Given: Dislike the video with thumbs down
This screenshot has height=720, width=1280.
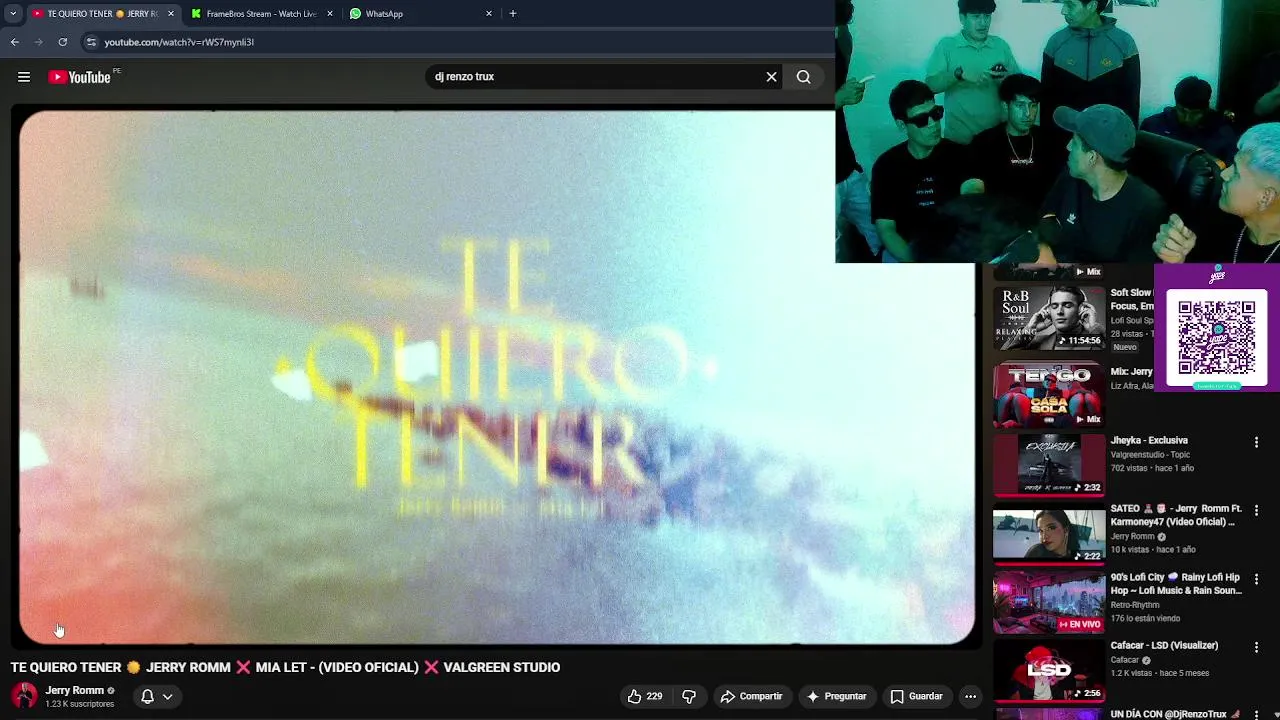Looking at the screenshot, I should tap(689, 696).
